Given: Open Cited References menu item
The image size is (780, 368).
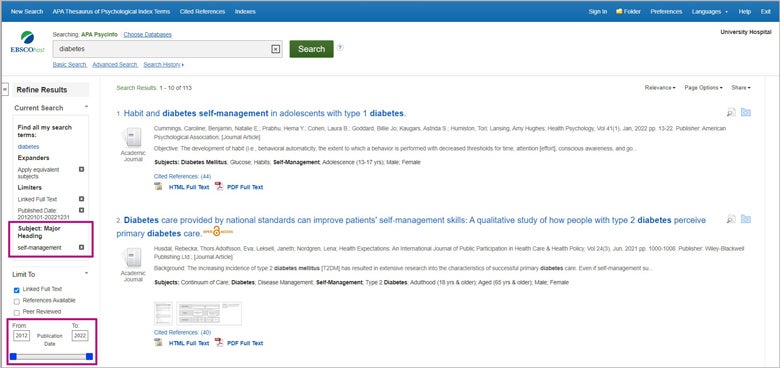Looking at the screenshot, I should coord(202,11).
